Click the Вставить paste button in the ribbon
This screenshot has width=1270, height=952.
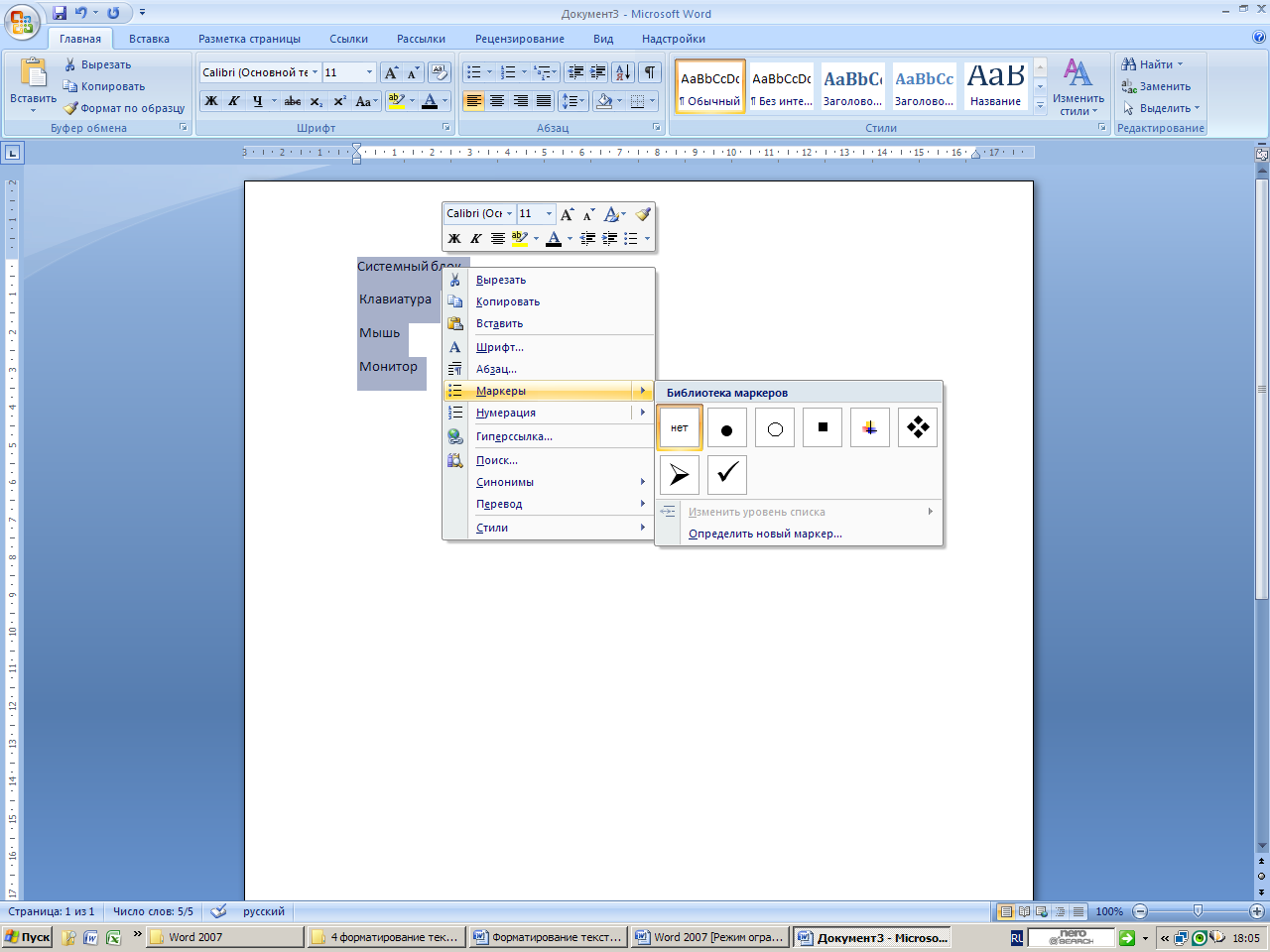pos(34,84)
